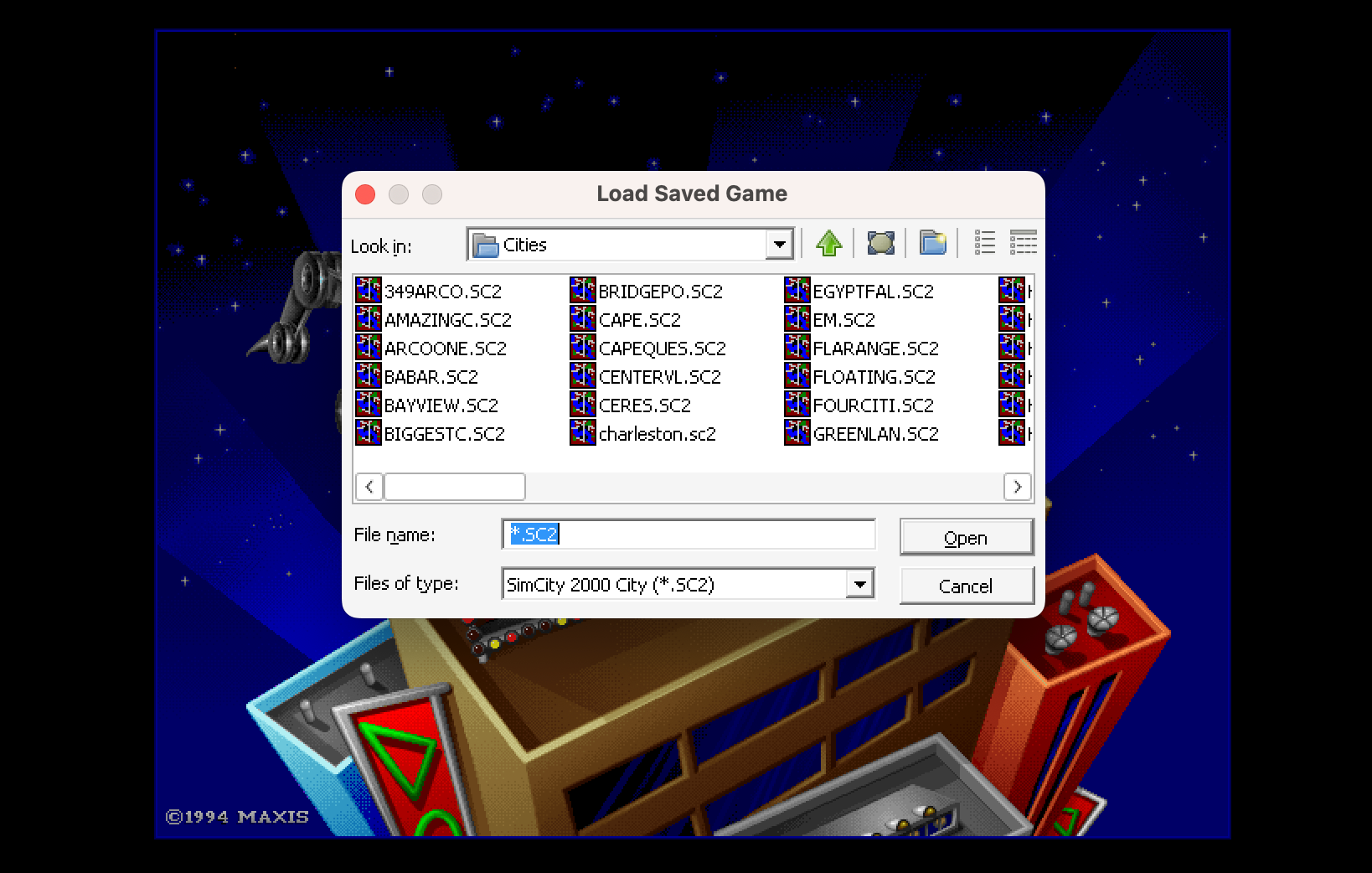Screen dimensions: 1372x873
Task: Select the BRIDGEPO.SC2 file icon
Action: (x=583, y=291)
